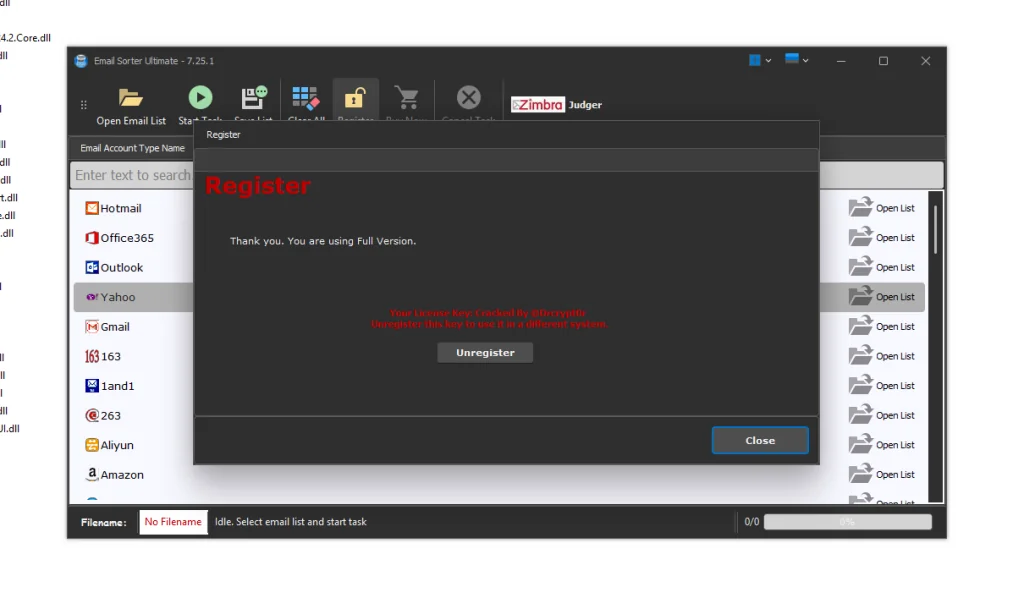Screen dimensions: 1024x598
Task: Click the Outlook account type icon
Action: [91, 267]
